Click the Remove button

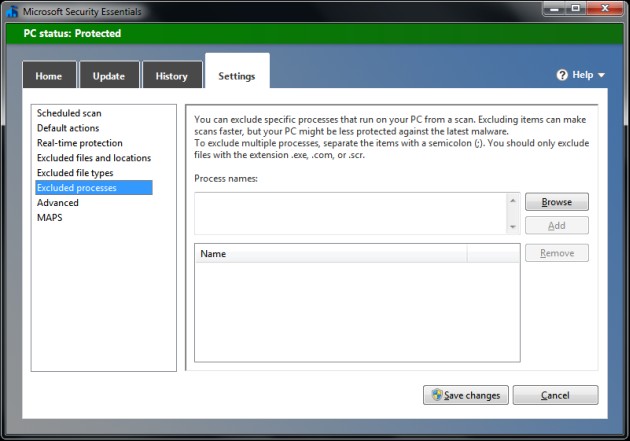pos(556,253)
